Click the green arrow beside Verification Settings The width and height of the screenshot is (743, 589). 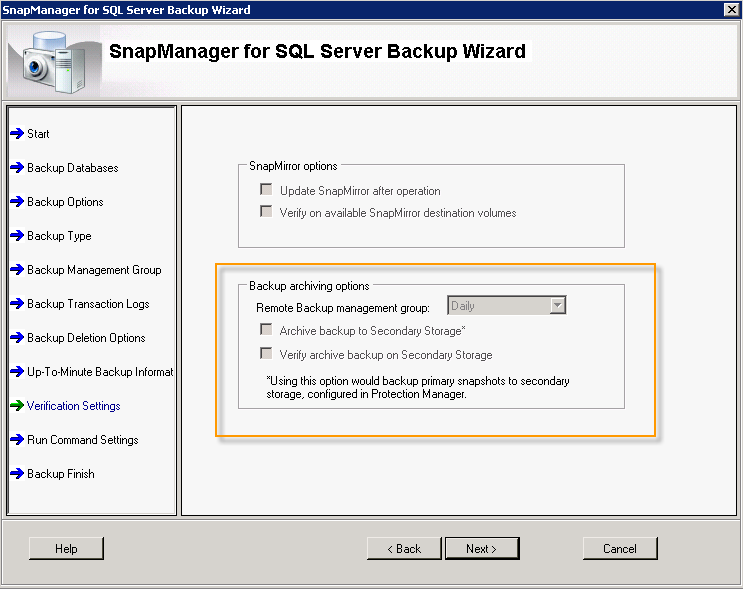(17, 406)
